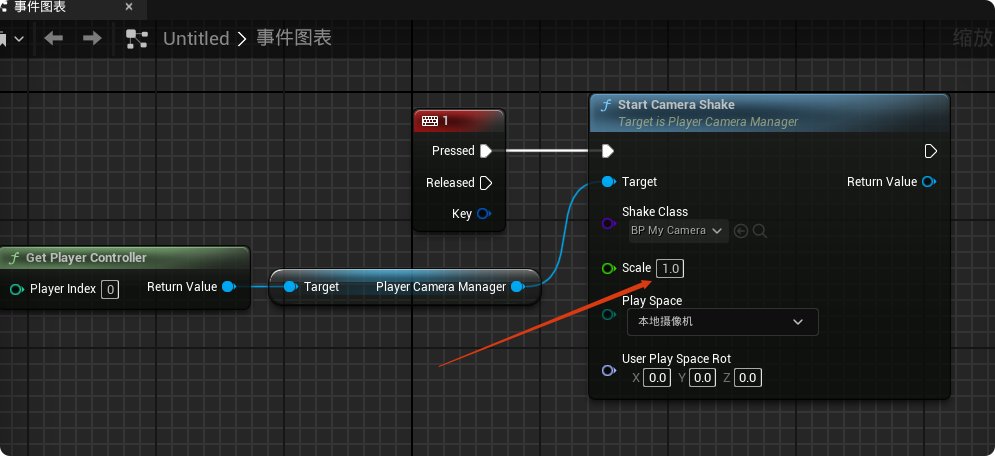Click Start Camera Shake Return Value pin
The image size is (995, 456).
click(929, 182)
